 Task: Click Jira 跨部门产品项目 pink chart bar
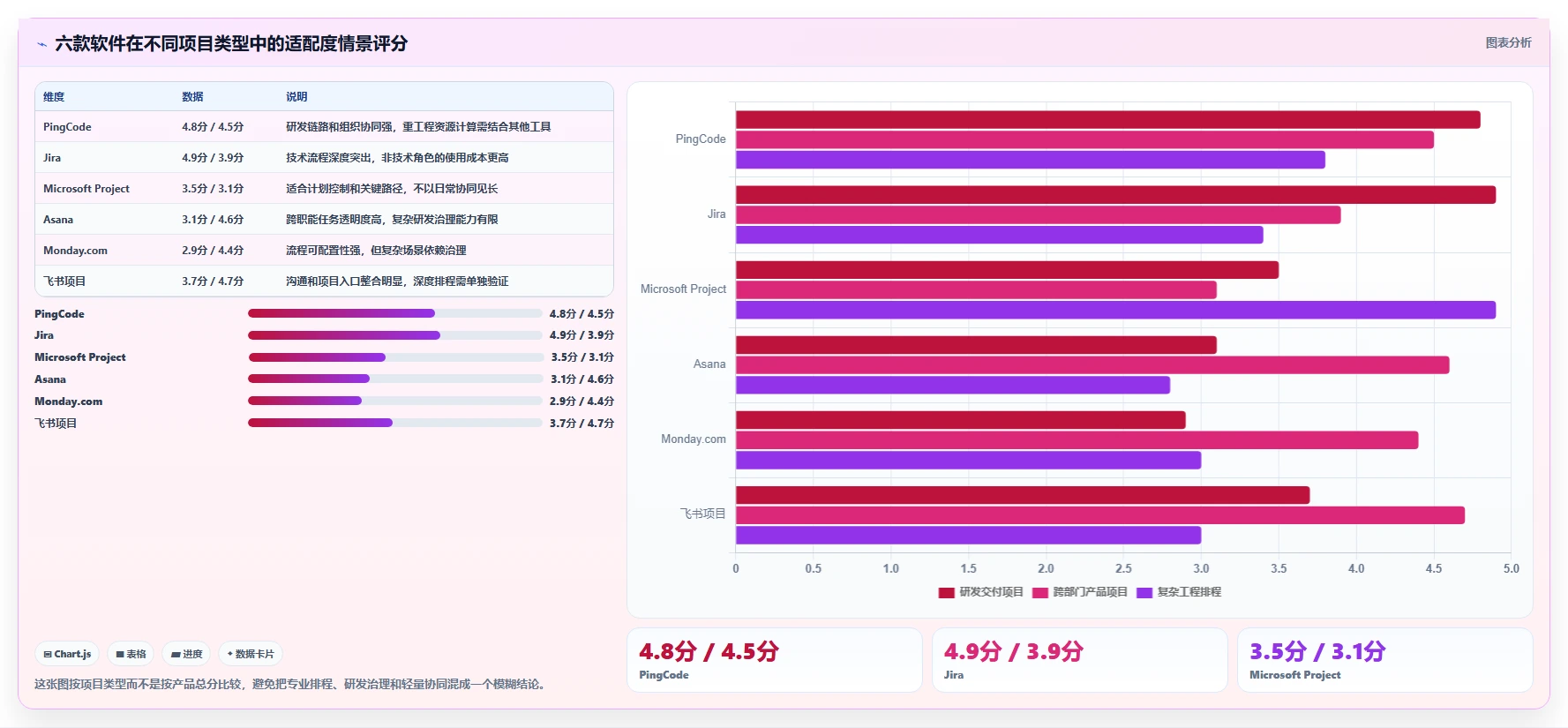[1039, 215]
